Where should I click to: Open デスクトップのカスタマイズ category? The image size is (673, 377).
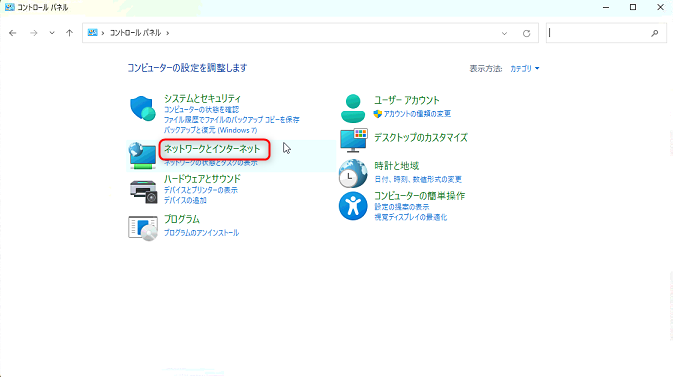coord(421,138)
